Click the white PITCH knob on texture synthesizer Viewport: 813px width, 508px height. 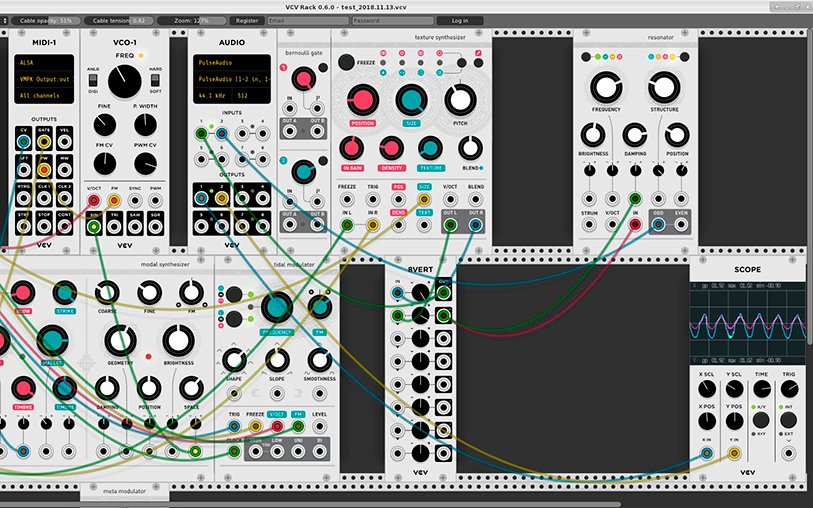(x=458, y=99)
